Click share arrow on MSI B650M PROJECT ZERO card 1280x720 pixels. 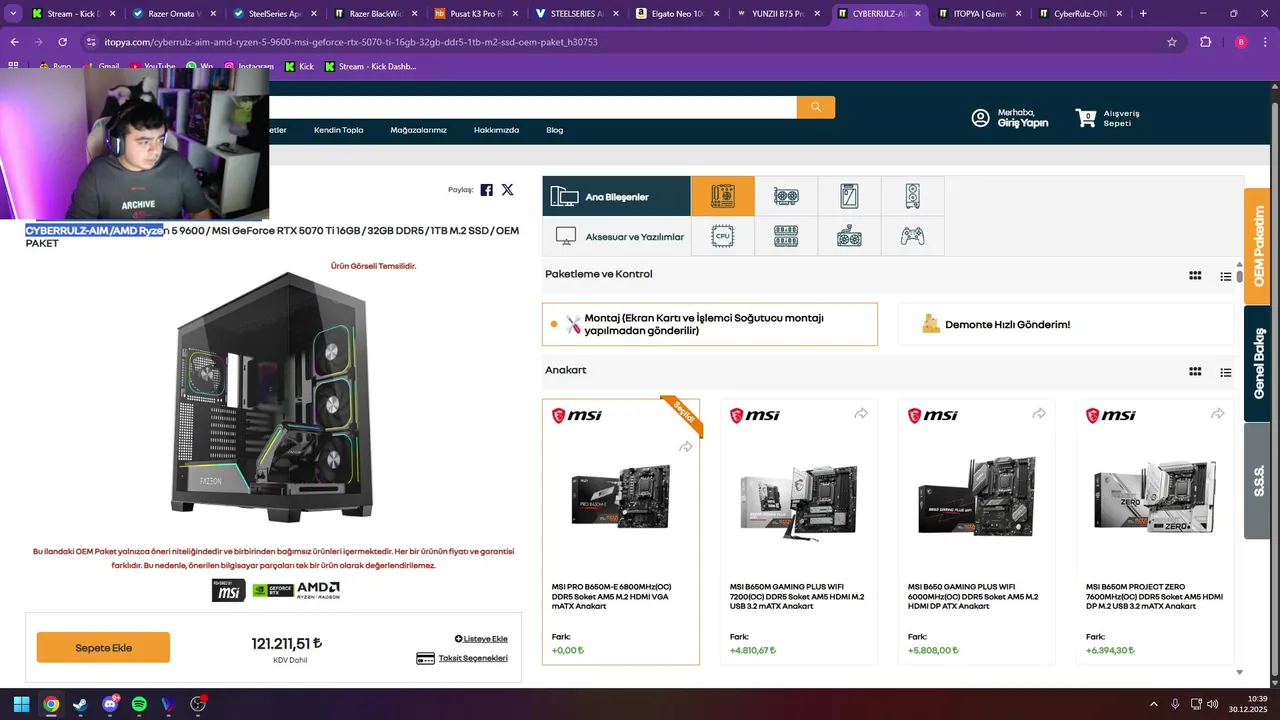click(1217, 414)
